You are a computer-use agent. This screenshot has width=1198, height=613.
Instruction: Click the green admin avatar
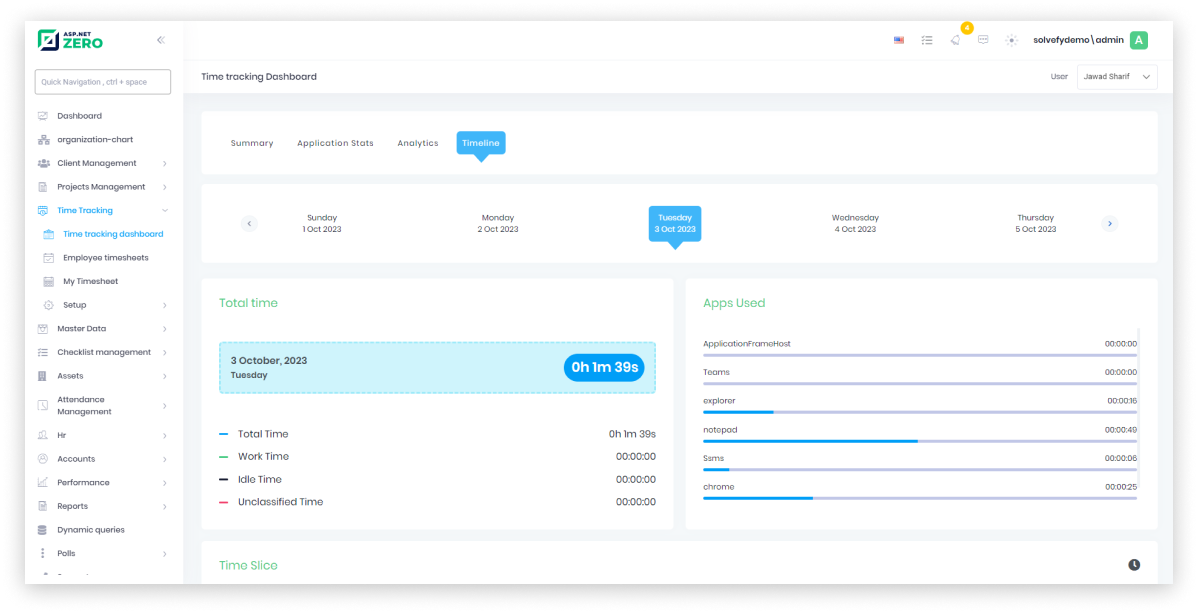[1138, 40]
